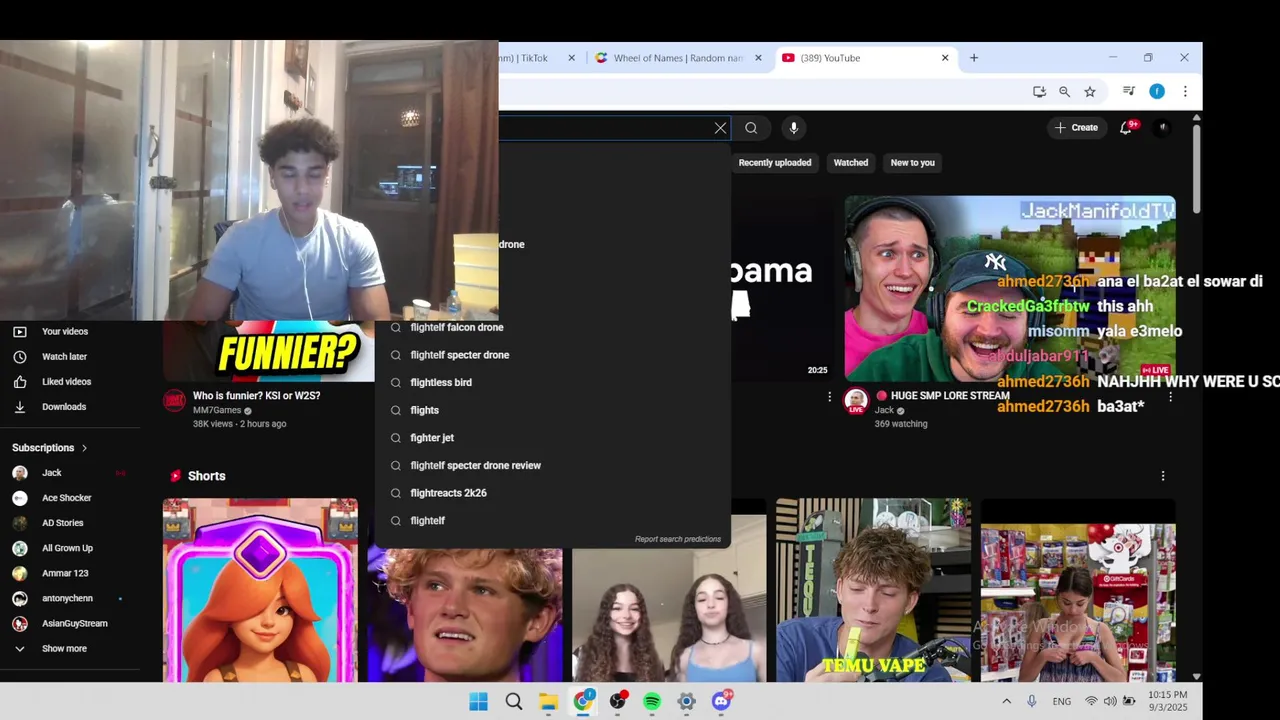Open the Windows Start menu
1280x720 pixels.
tap(479, 701)
